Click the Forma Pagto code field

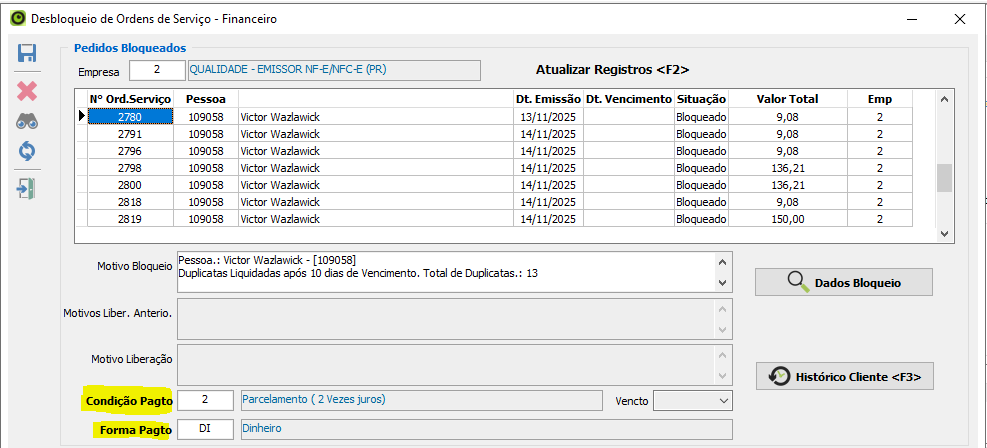207,429
